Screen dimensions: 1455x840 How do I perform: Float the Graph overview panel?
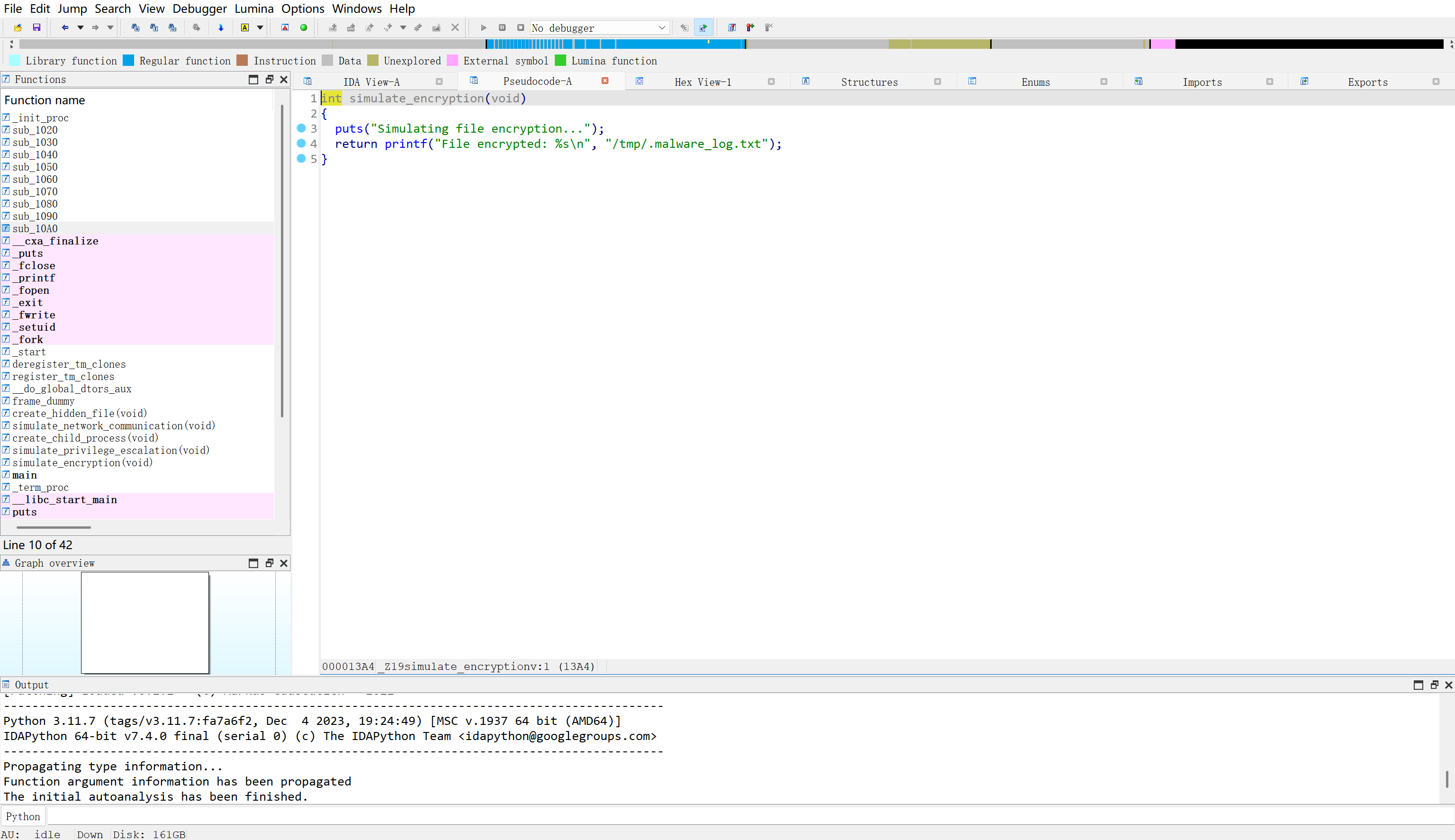pos(269,563)
